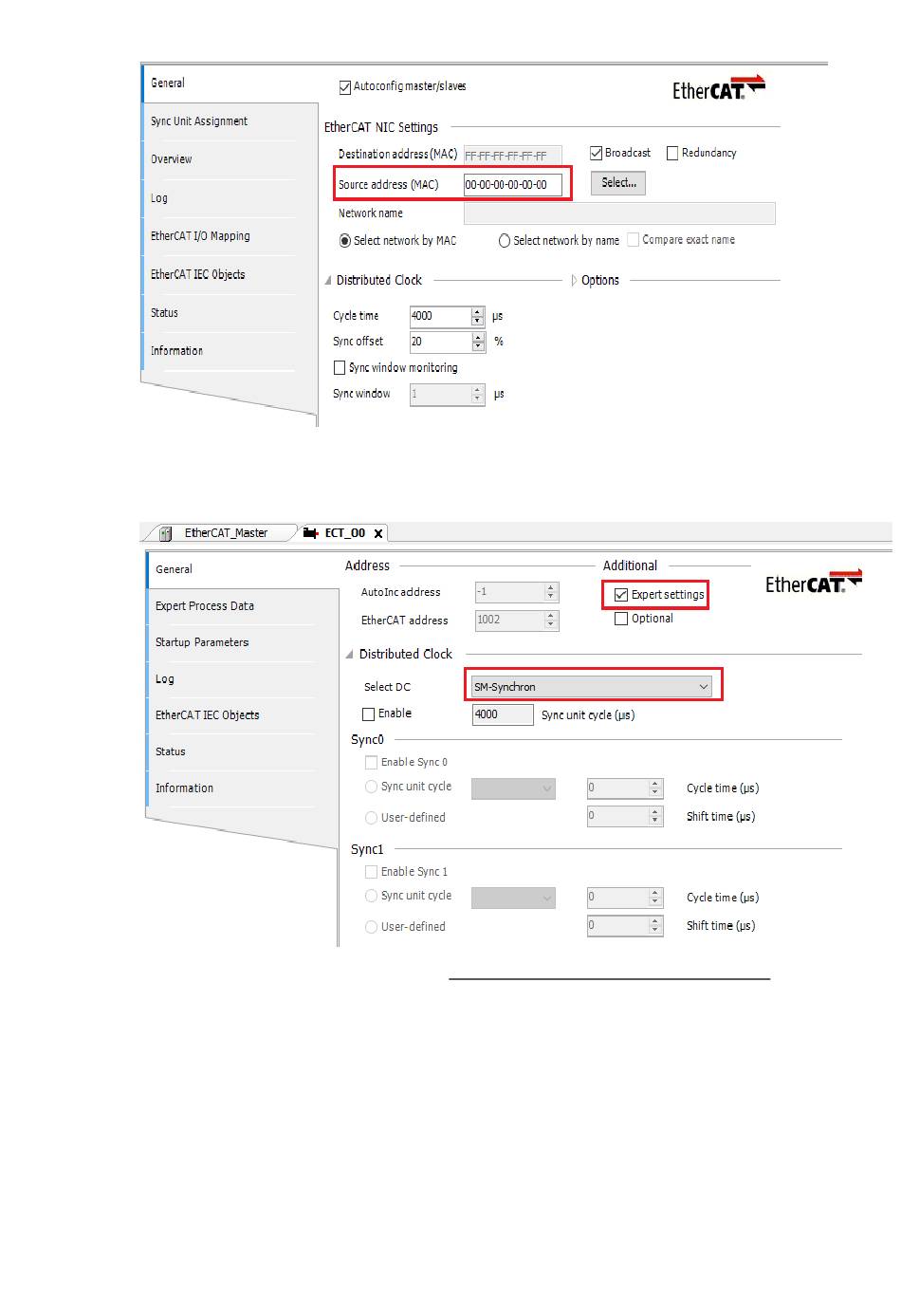Image resolution: width=901 pixels, height=1316 pixels.
Task: Select Sync0 Sync unit cycle radio
Action: pyautogui.click(x=372, y=787)
